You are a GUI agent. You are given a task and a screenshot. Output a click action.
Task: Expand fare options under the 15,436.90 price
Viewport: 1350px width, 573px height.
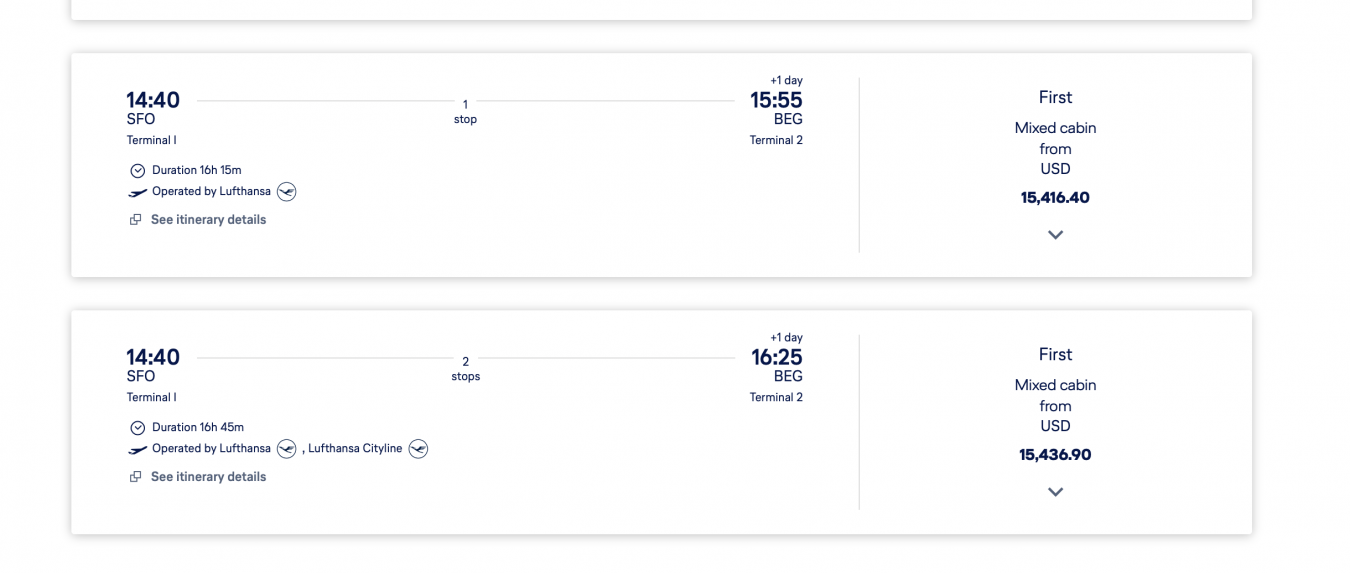pos(1055,492)
